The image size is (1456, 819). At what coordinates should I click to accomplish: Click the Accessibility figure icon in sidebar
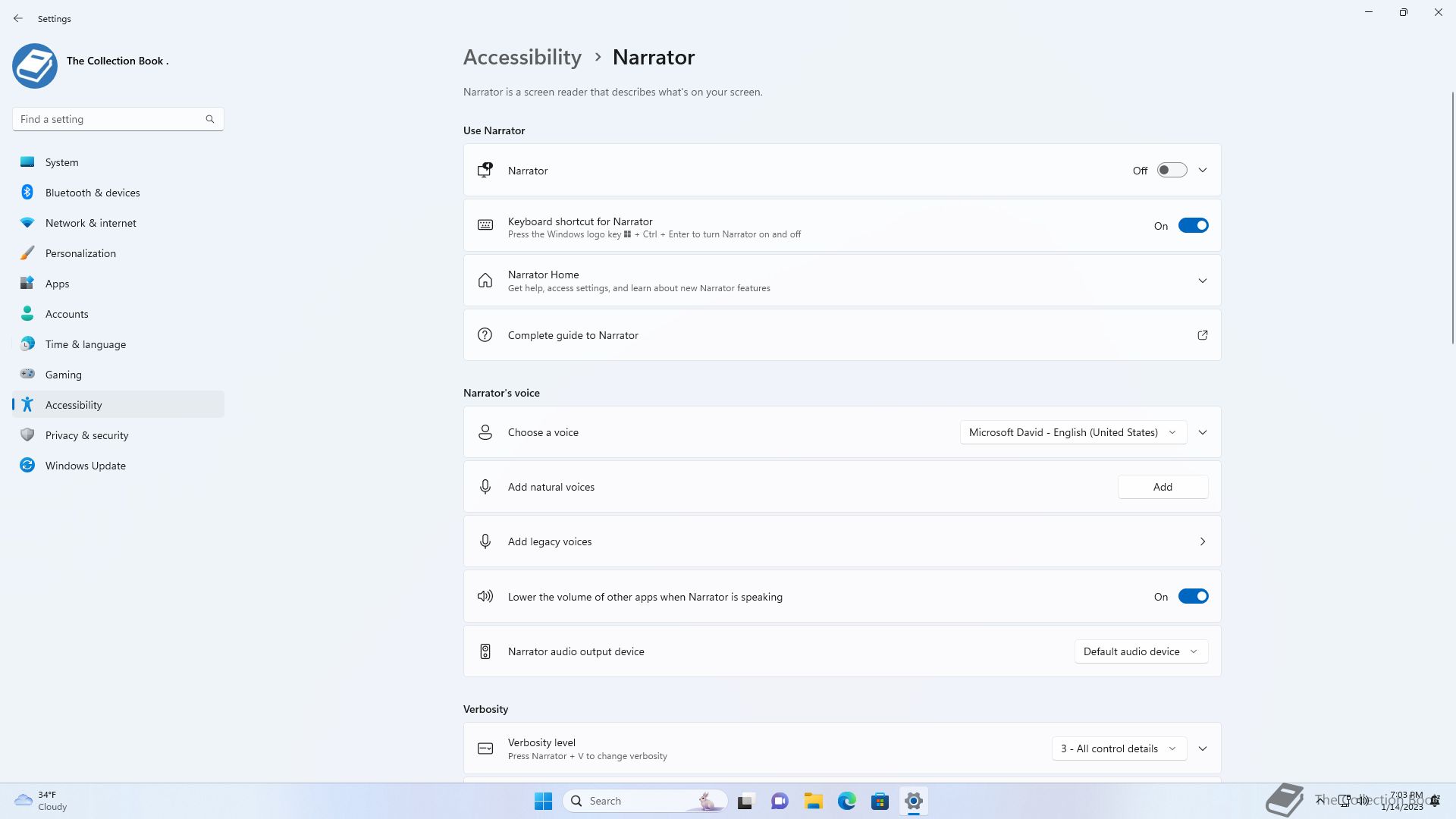click(x=27, y=404)
